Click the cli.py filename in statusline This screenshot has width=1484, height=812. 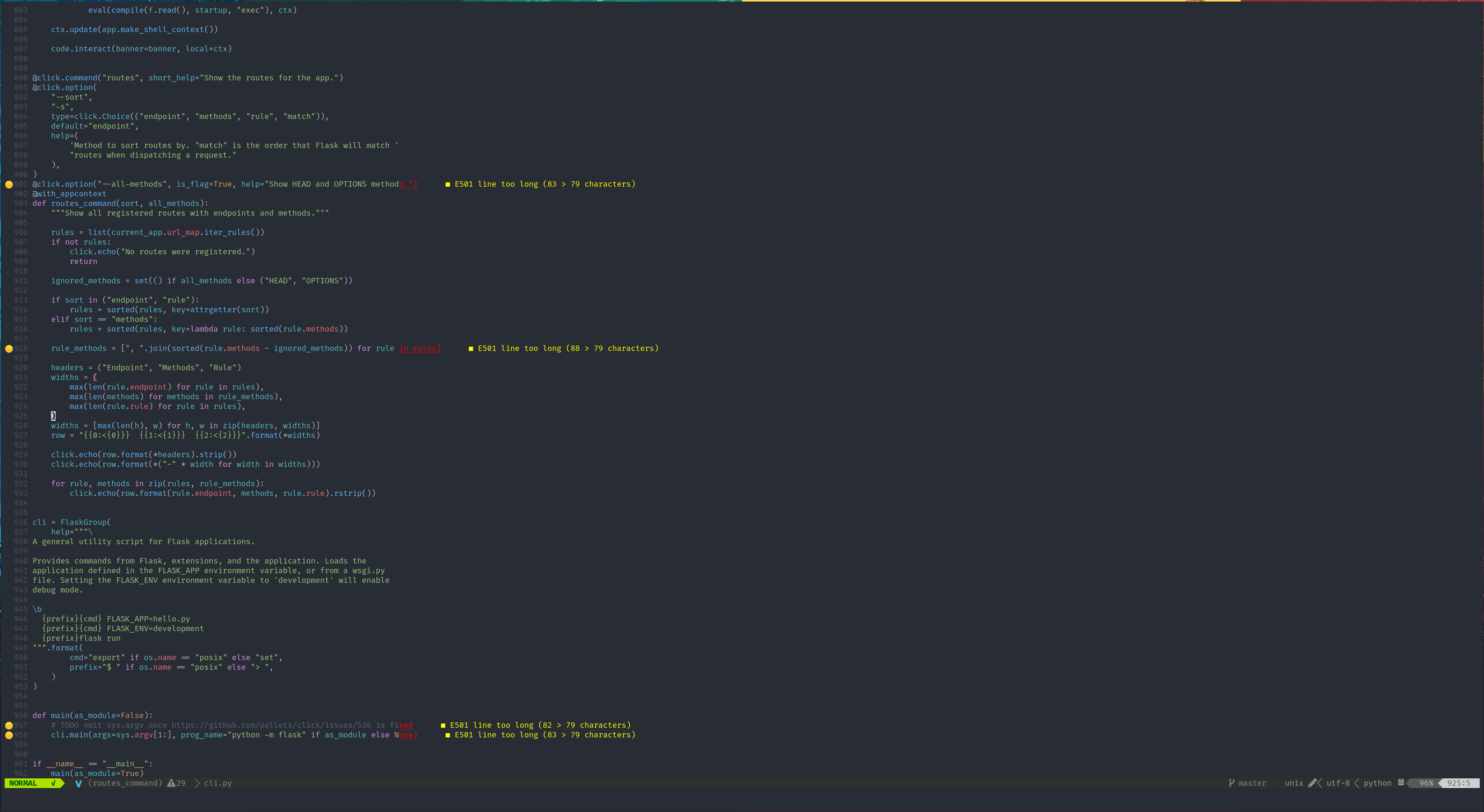pos(218,783)
